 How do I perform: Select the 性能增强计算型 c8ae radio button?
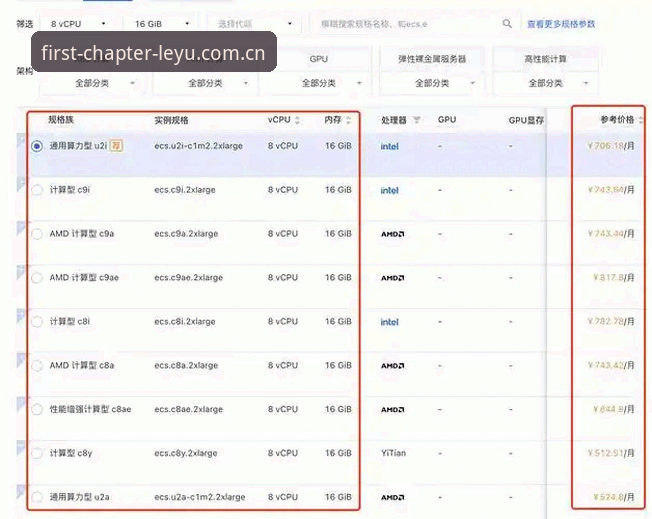[37, 409]
